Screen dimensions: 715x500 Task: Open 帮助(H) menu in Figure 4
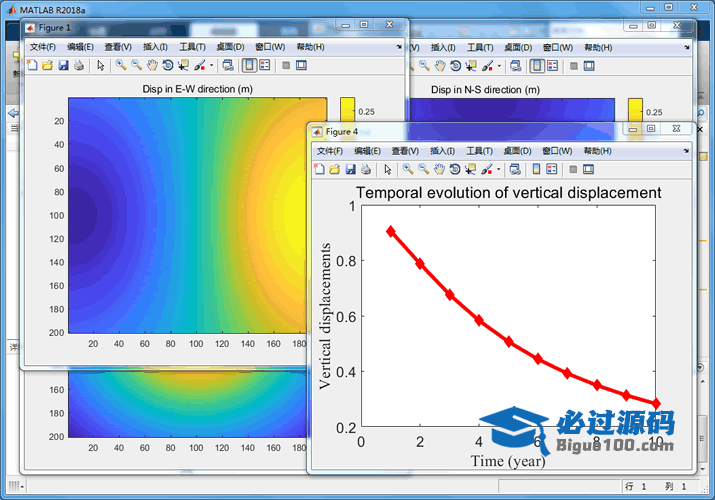pyautogui.click(x=597, y=151)
